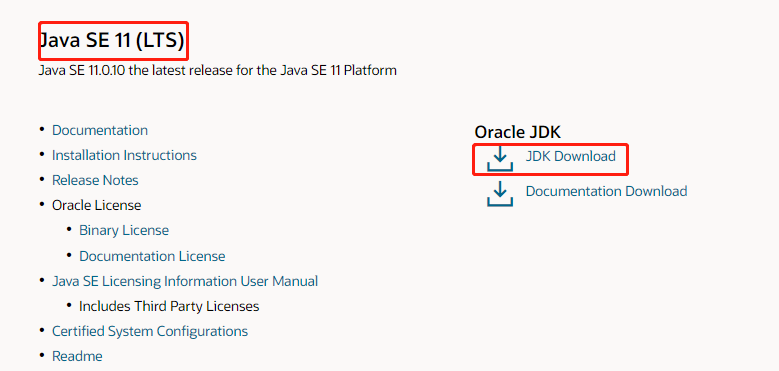Select the Java SE 11 (LTS) heading
This screenshot has width=779, height=371.
click(x=113, y=41)
